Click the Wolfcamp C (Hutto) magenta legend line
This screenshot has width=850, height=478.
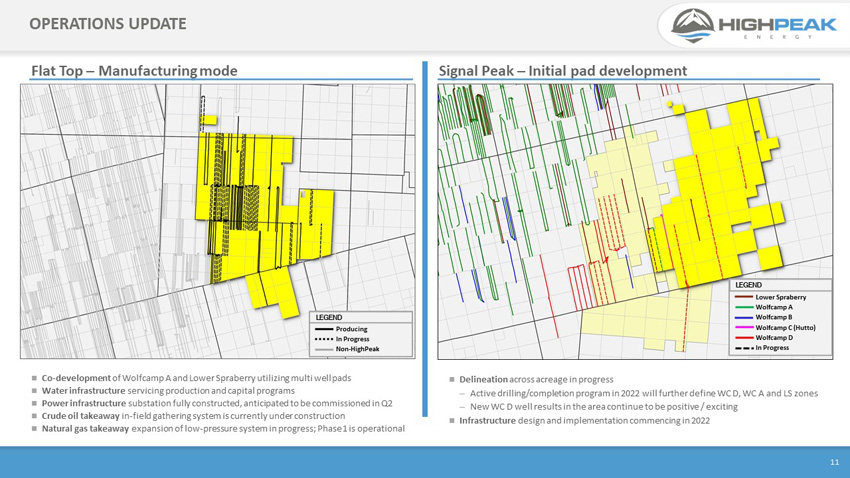[x=744, y=327]
